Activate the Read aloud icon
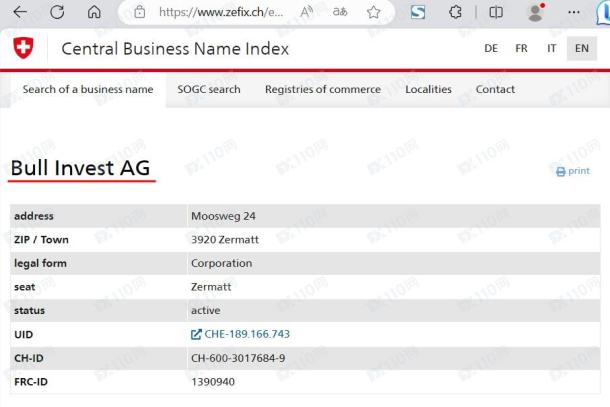610x407 pixels. point(307,12)
